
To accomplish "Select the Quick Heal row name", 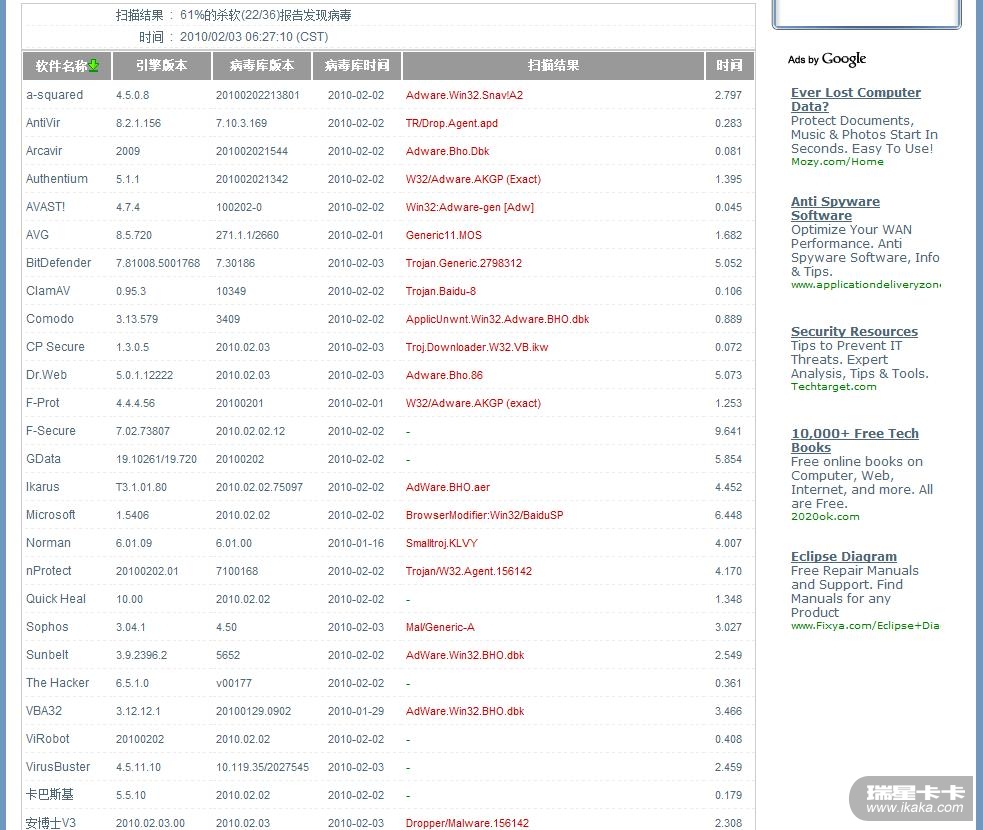I will tap(56, 599).
